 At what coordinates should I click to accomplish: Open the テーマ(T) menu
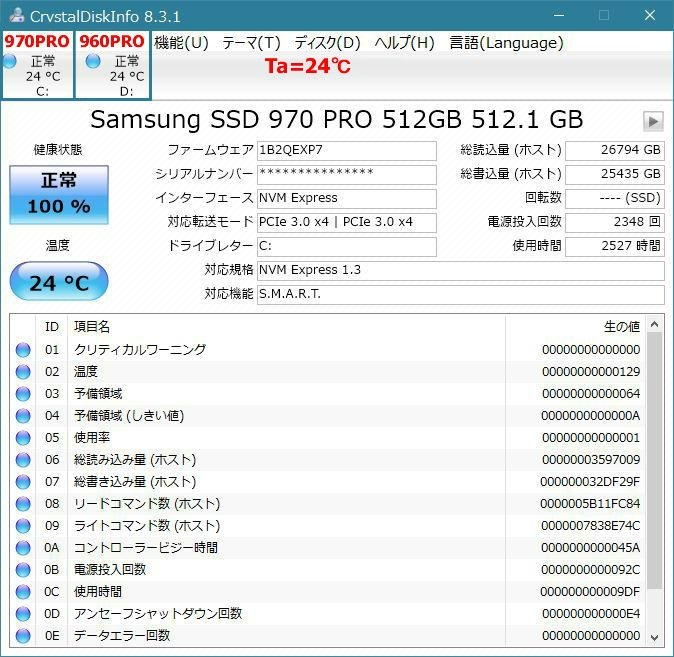(x=251, y=43)
